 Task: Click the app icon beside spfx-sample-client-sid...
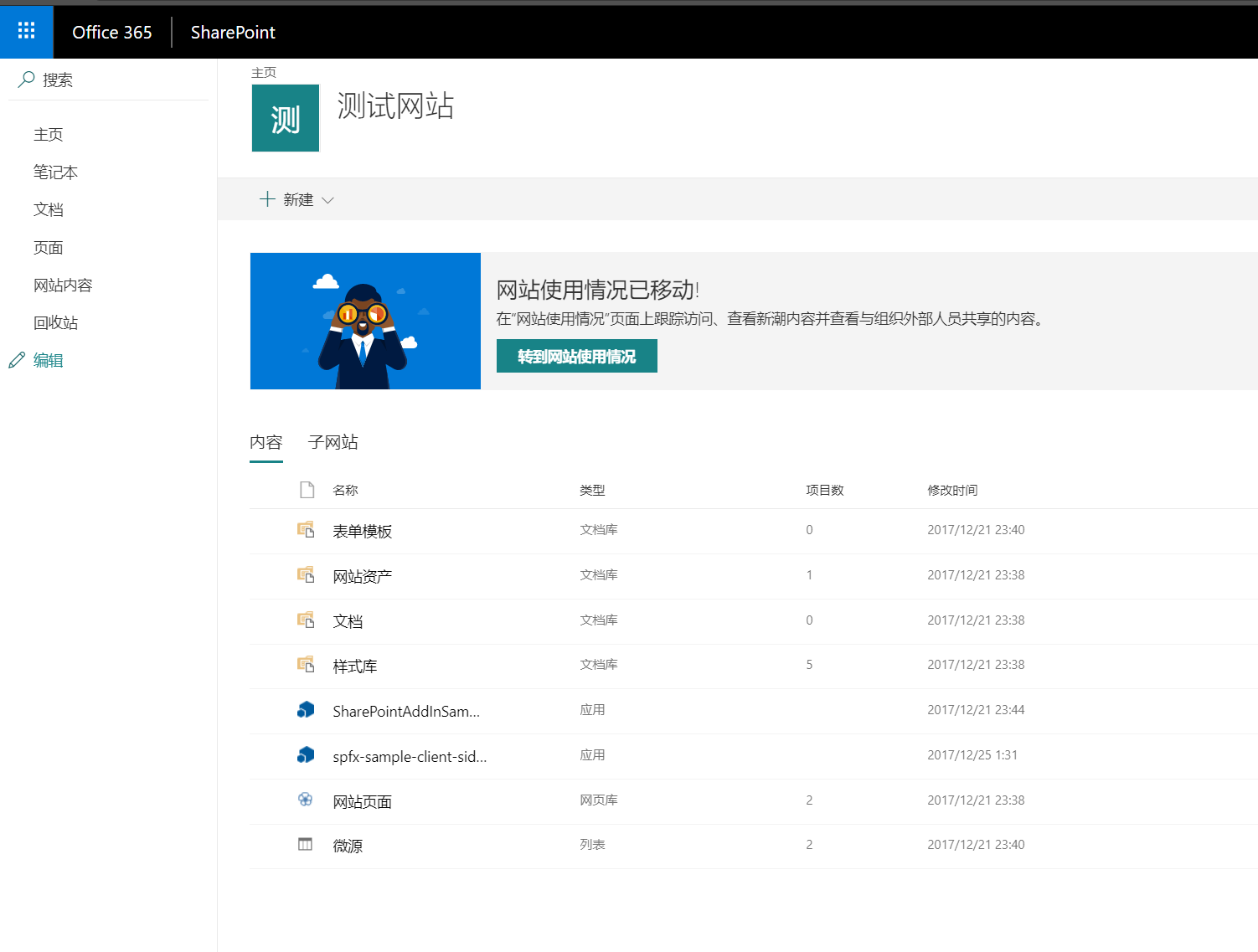click(307, 754)
